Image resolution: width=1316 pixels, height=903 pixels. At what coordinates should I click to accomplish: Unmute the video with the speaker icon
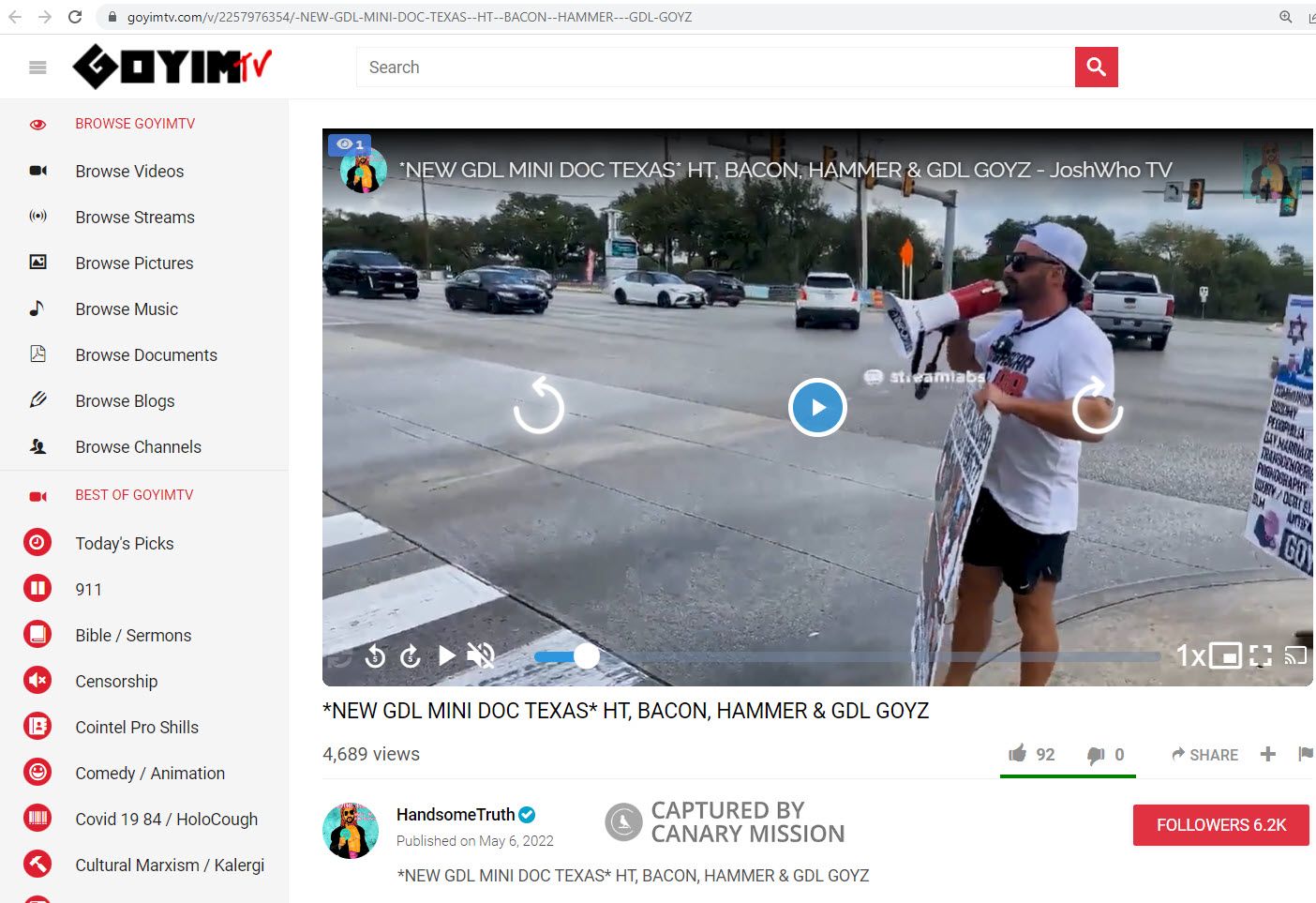click(x=481, y=655)
